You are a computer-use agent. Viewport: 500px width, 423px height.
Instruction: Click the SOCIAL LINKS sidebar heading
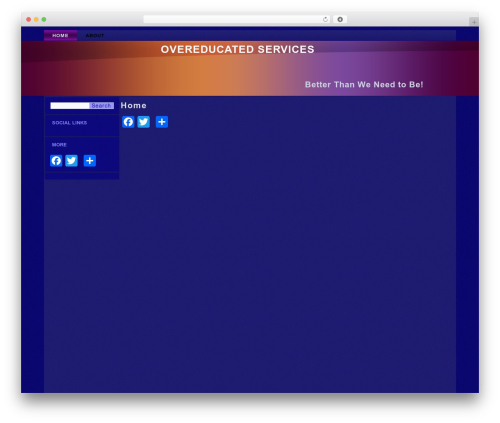[x=69, y=123]
